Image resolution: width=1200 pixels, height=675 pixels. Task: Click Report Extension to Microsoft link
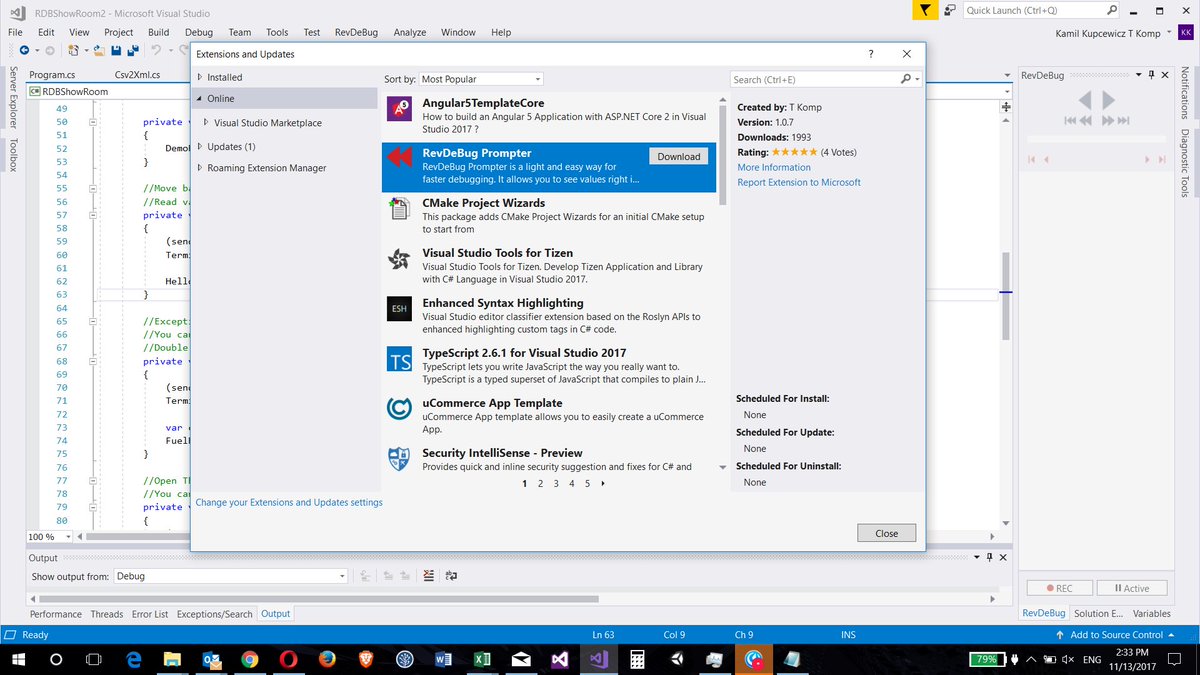(x=799, y=182)
